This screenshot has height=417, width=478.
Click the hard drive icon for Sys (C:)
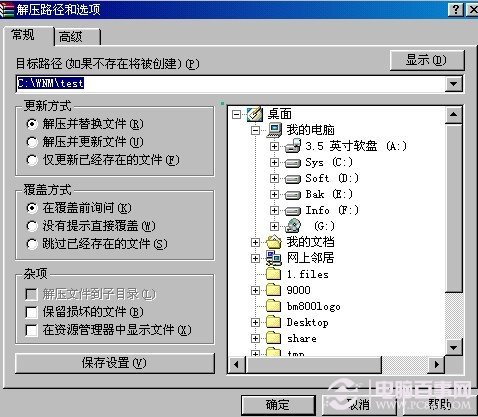click(x=293, y=163)
